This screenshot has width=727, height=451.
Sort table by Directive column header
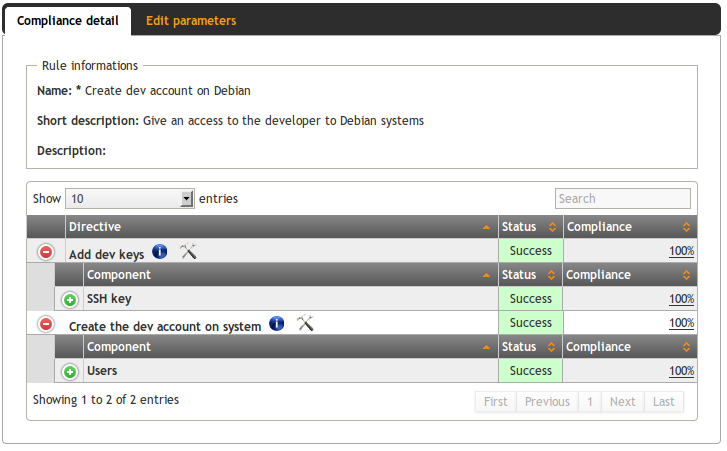click(281, 227)
